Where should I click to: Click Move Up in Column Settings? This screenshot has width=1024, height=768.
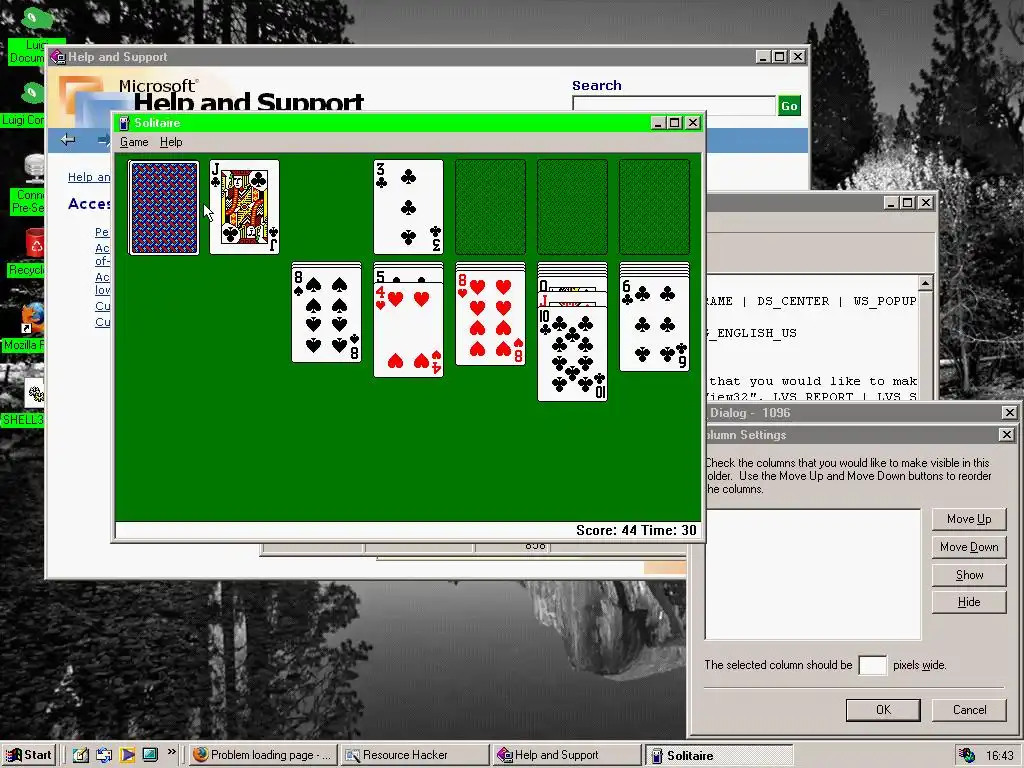969,519
